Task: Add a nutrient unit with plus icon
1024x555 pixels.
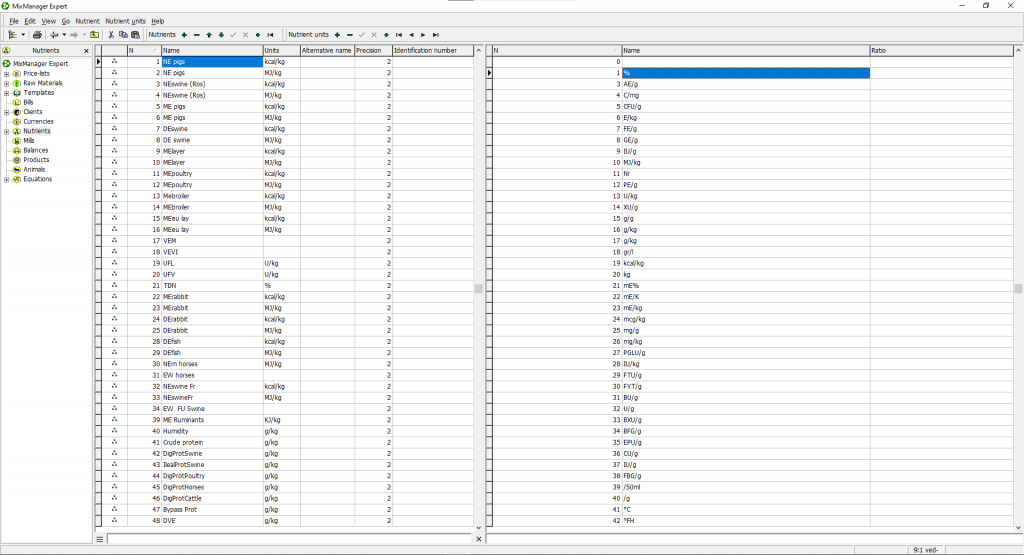Action: [x=337, y=35]
